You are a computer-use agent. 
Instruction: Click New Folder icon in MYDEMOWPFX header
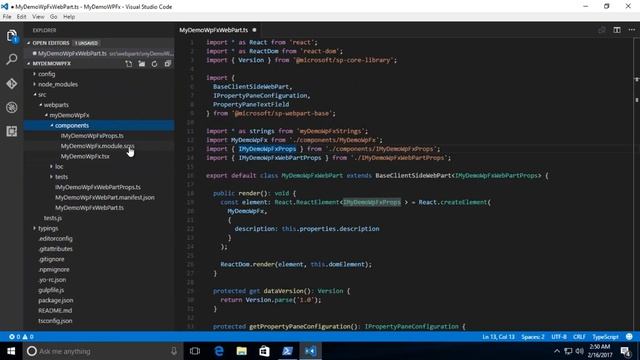142,64
